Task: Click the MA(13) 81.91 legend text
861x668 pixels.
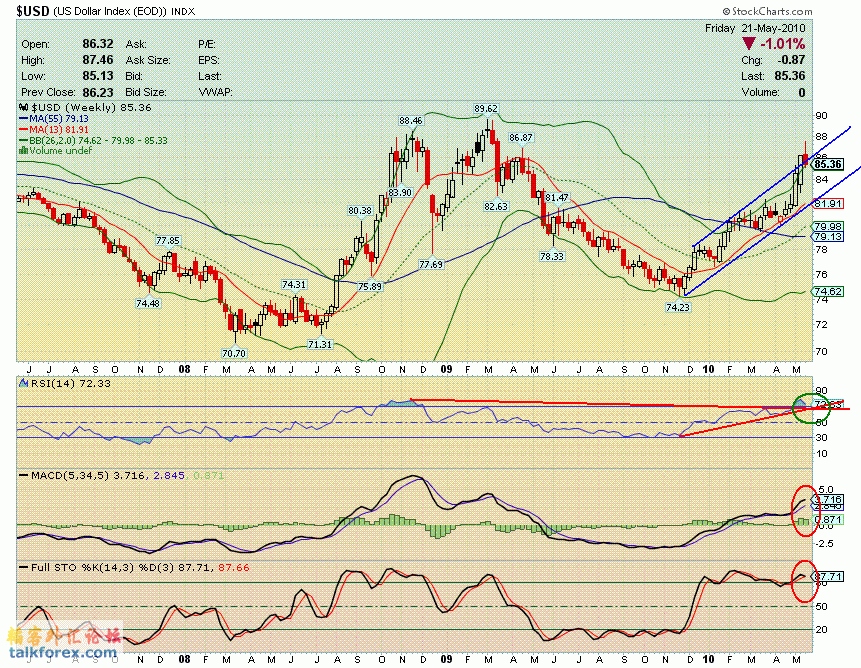Action: [x=59, y=130]
